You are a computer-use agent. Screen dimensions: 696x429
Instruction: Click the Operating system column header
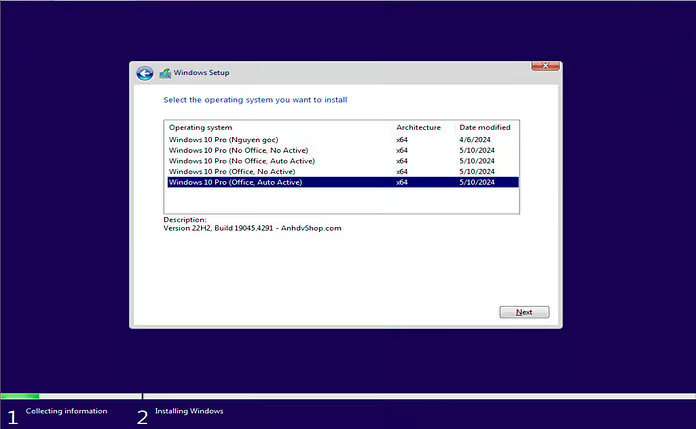point(201,127)
